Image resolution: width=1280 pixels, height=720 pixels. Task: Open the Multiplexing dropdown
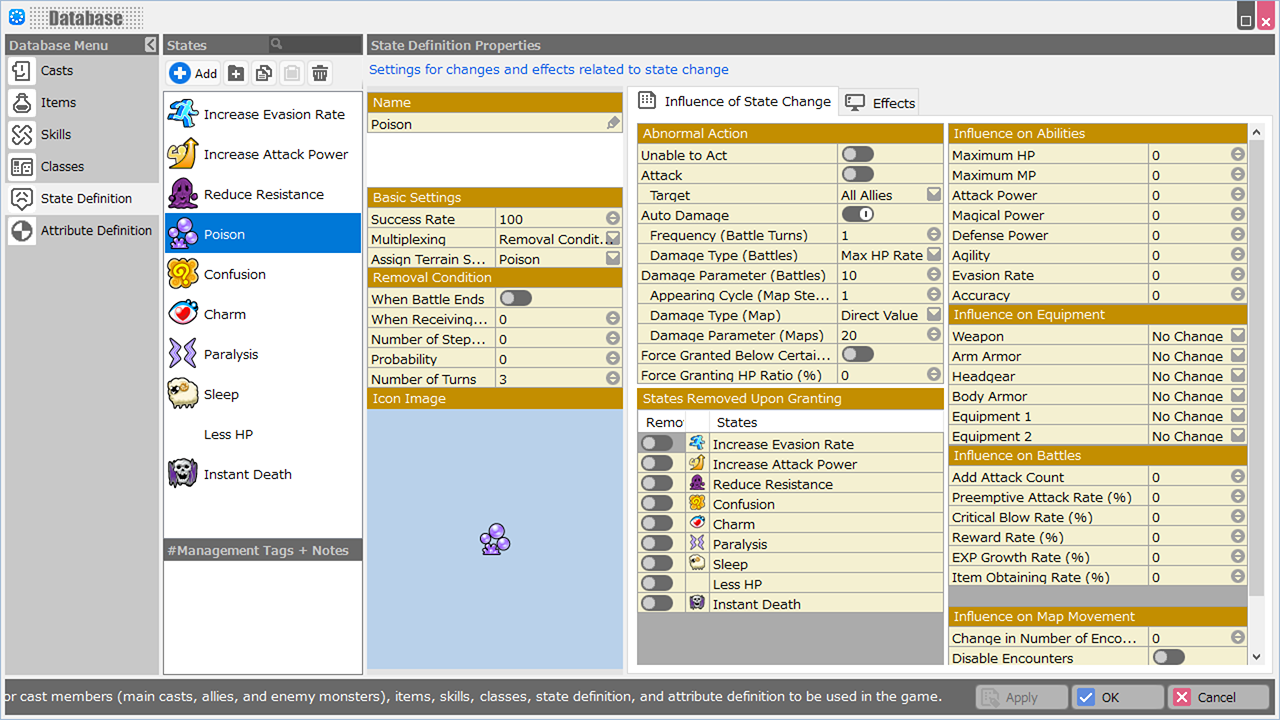[x=613, y=239]
